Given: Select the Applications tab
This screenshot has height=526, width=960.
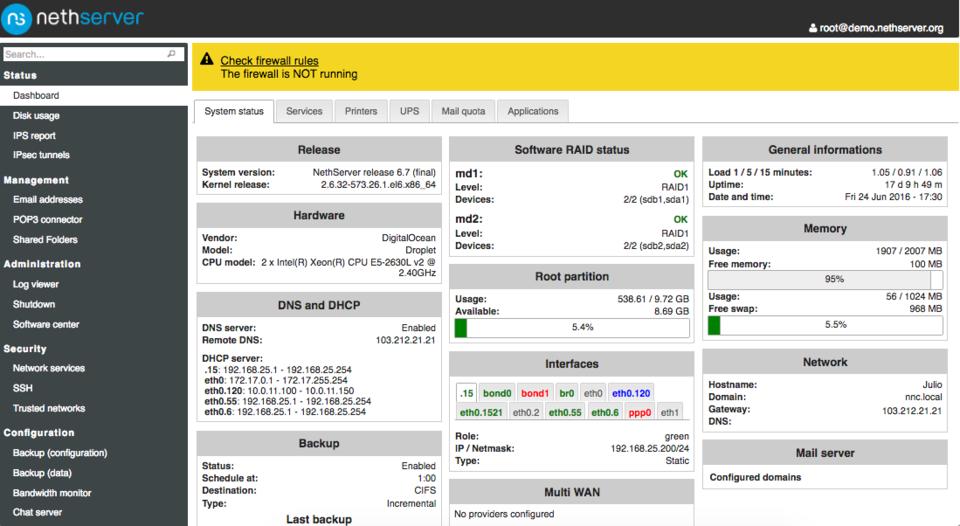Looking at the screenshot, I should click(532, 111).
